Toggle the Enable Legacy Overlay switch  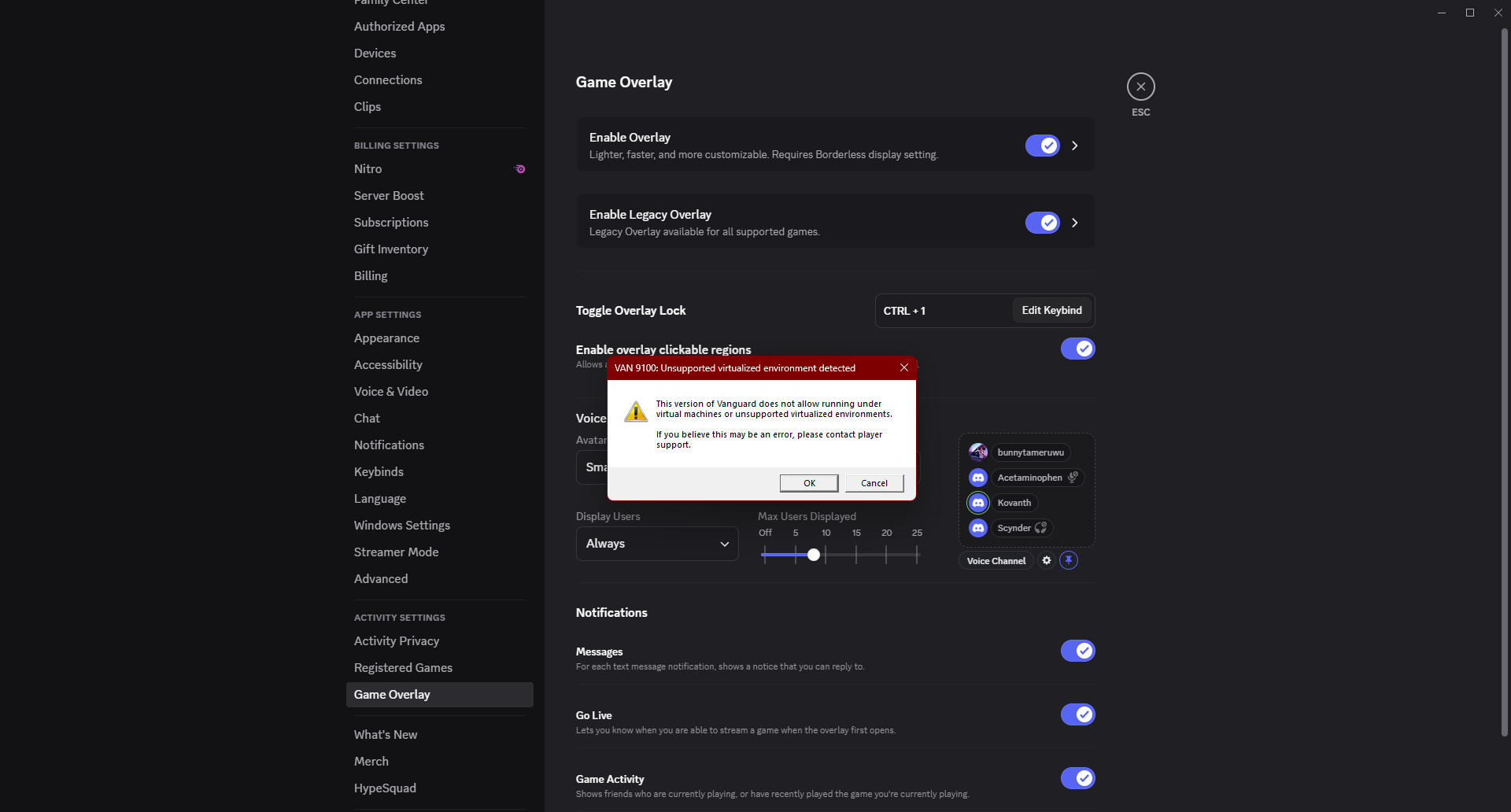1043,223
